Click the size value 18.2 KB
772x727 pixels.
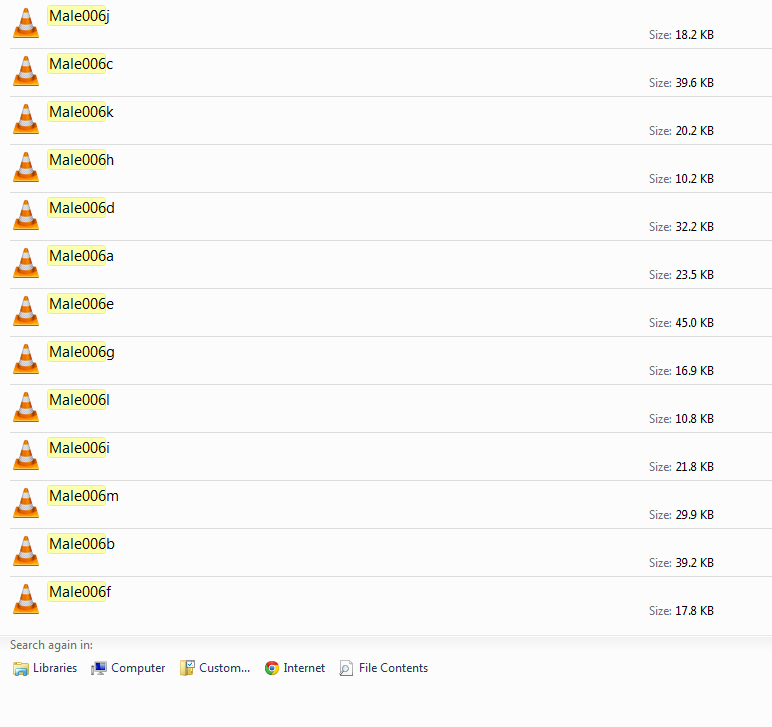tap(694, 35)
